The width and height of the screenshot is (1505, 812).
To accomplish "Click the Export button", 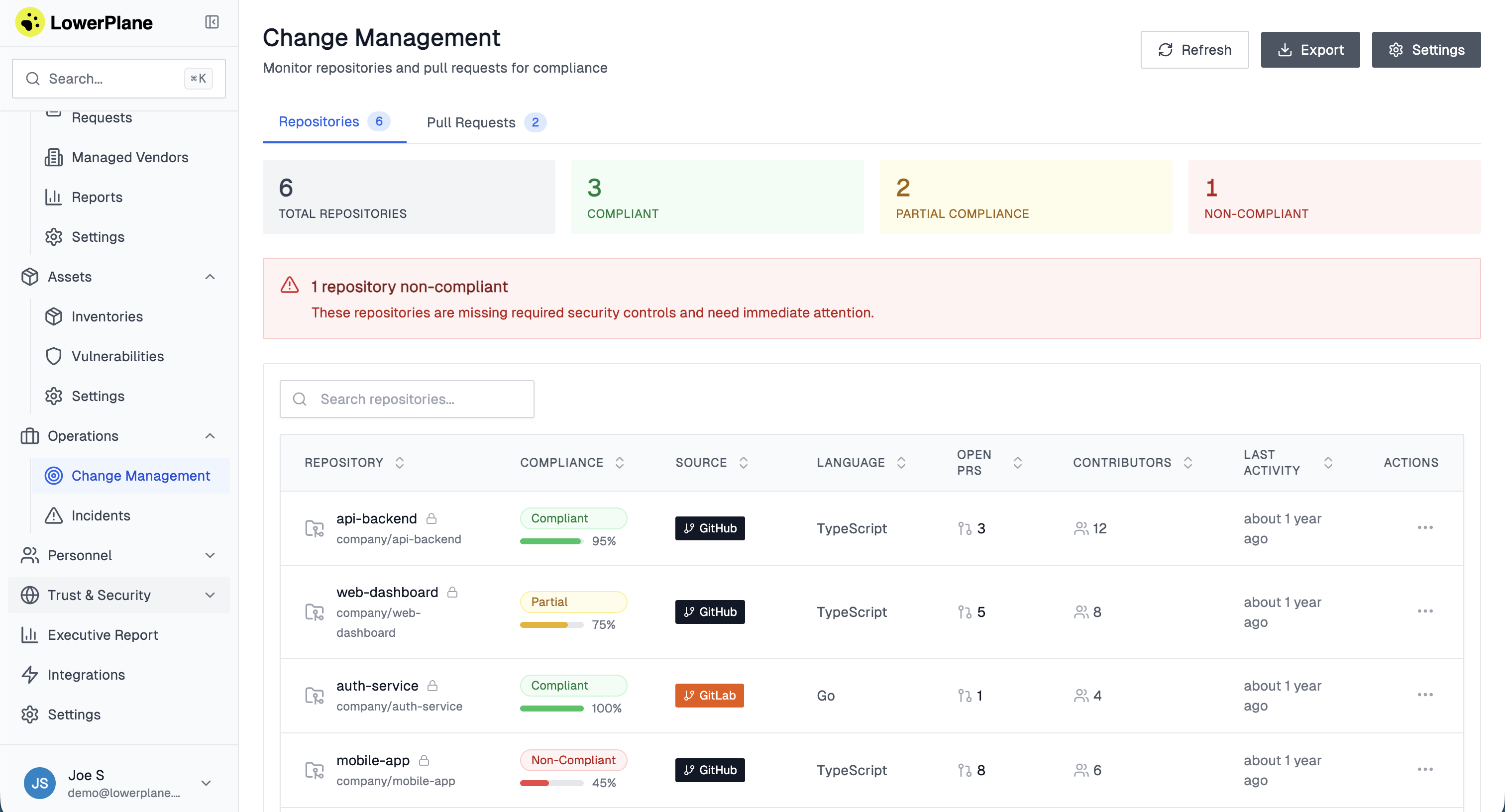I will coord(1310,50).
